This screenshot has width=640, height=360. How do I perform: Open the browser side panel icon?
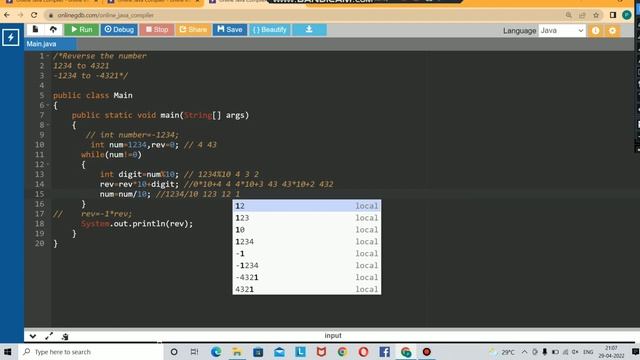(613, 15)
